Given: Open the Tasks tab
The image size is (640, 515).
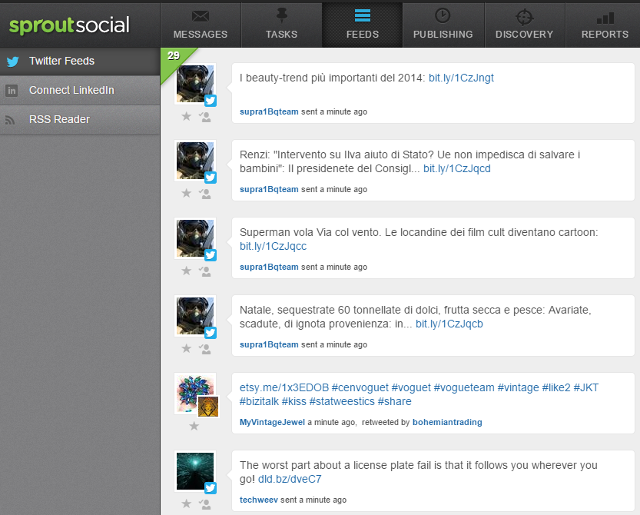Looking at the screenshot, I should 282,25.
